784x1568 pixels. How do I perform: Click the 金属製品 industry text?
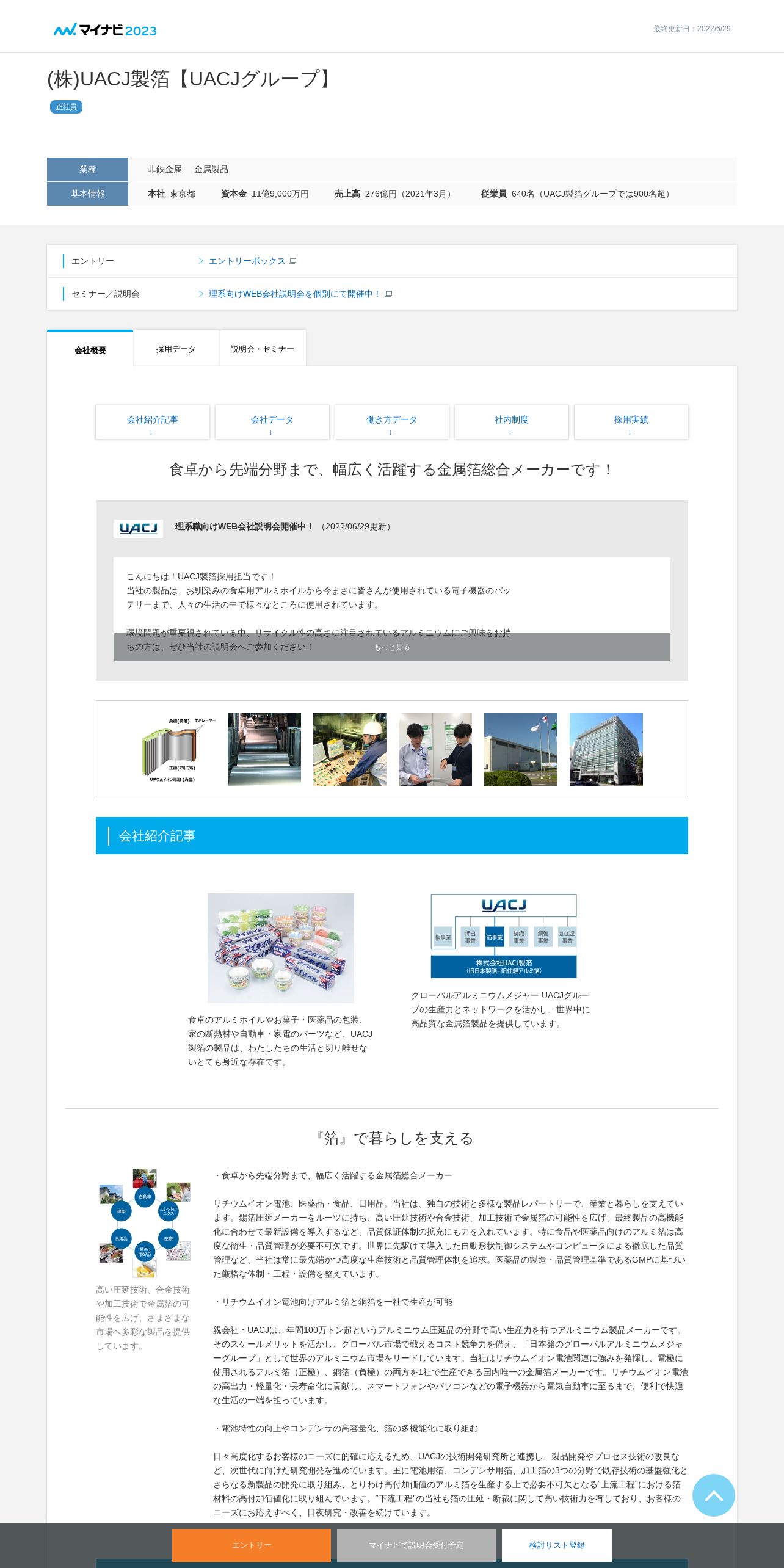coord(211,169)
